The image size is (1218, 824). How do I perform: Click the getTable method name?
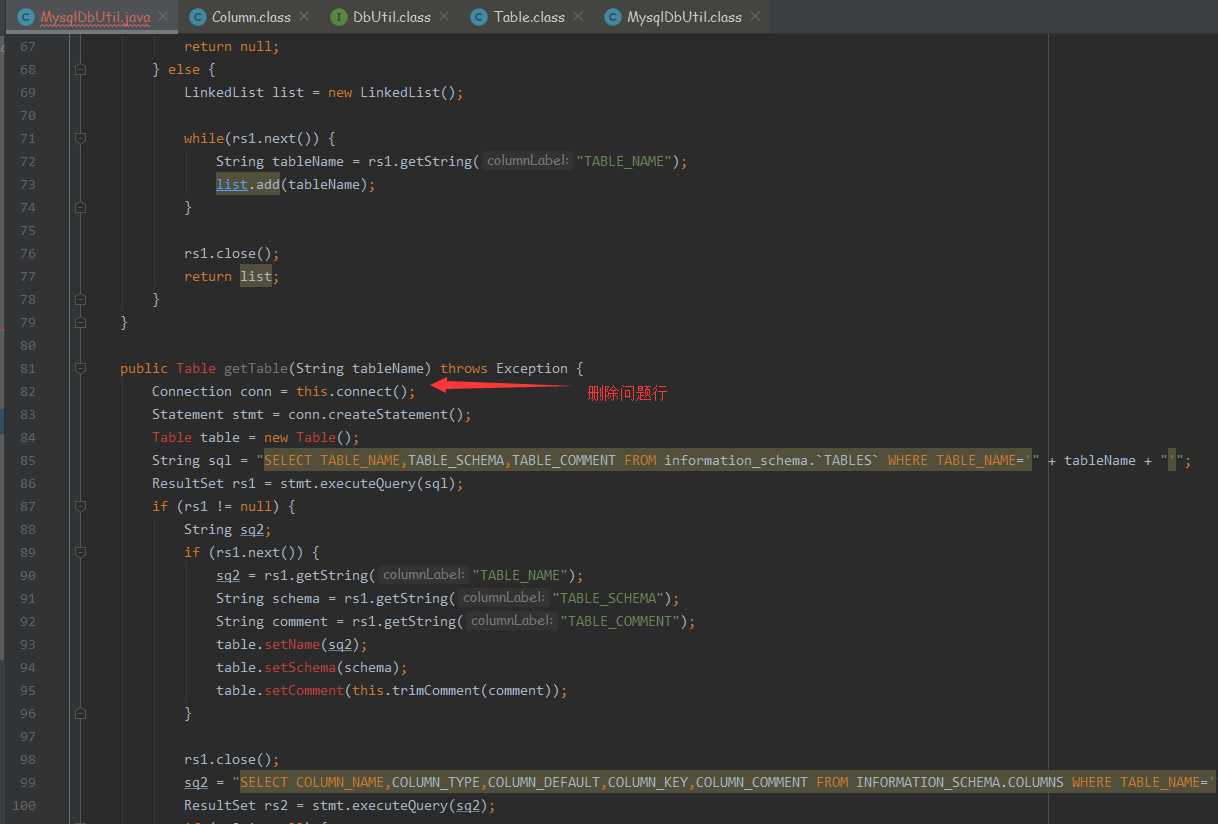pos(256,368)
